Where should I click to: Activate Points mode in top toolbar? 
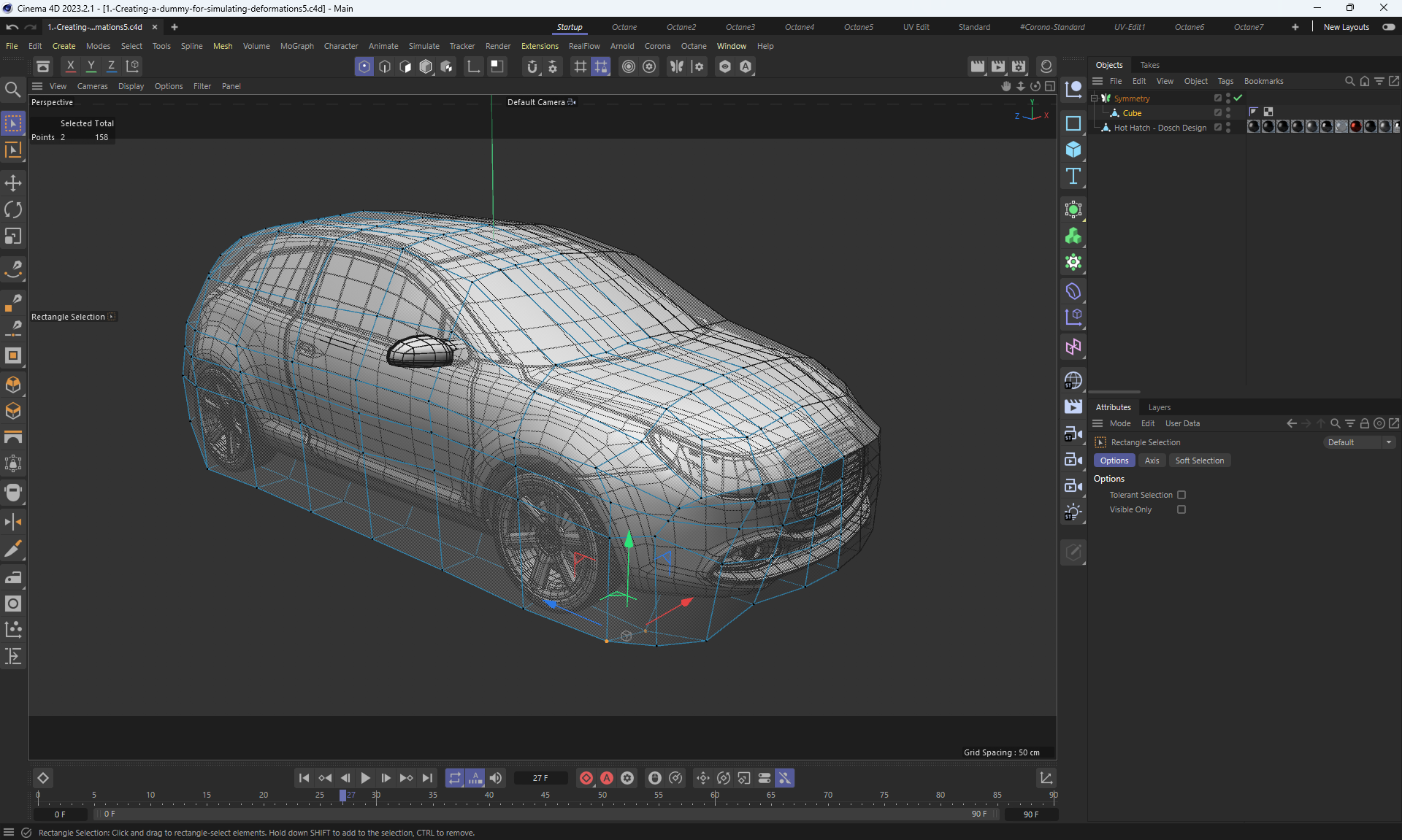coord(364,66)
